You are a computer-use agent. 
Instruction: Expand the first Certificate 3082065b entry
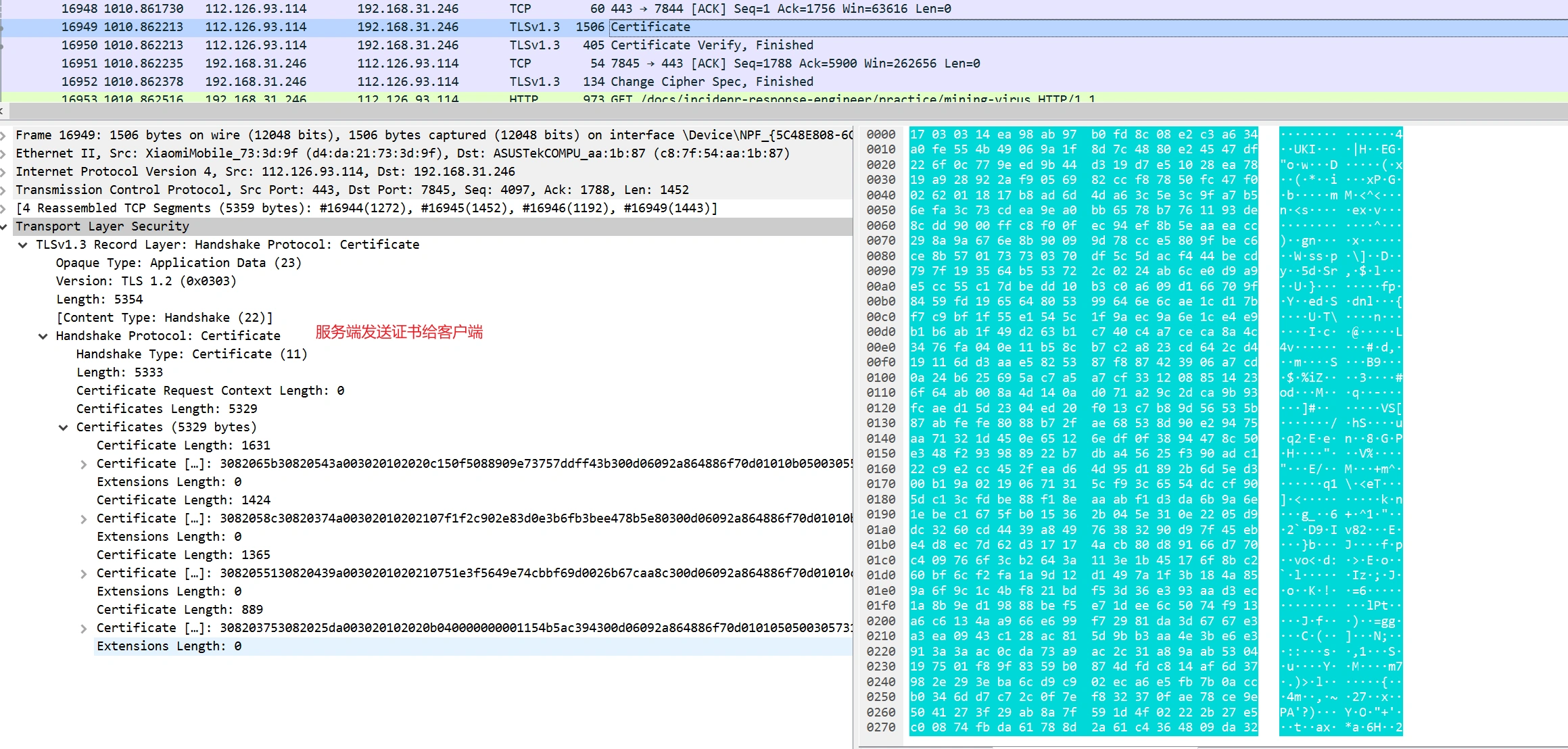(x=84, y=464)
